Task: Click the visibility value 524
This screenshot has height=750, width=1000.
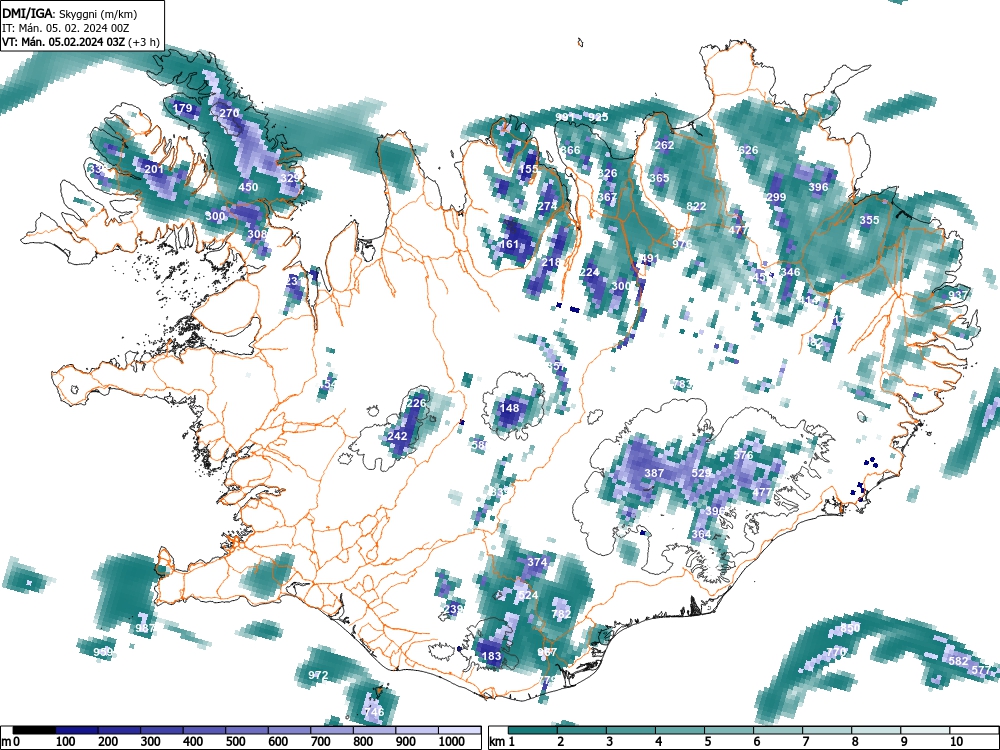Action: click(x=528, y=595)
